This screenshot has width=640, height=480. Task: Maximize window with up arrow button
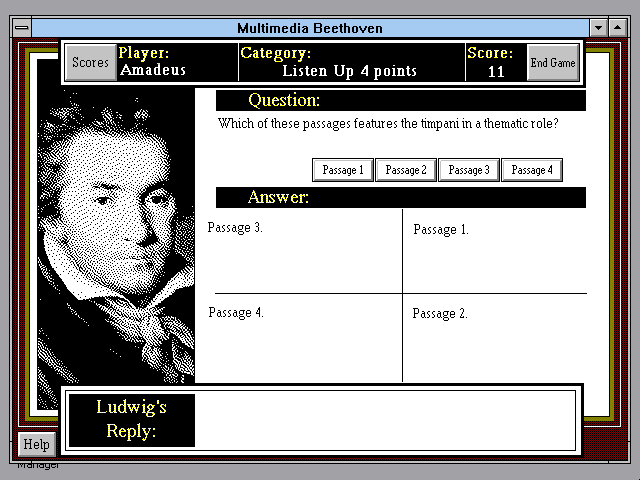click(618, 28)
